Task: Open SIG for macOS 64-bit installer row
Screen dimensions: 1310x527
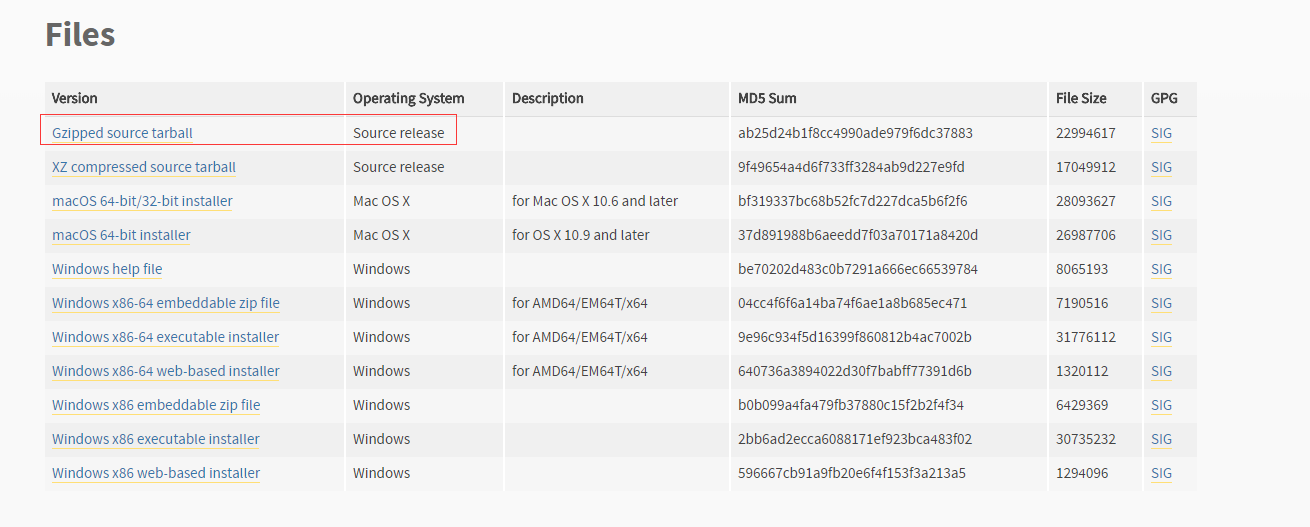Action: click(x=1161, y=235)
